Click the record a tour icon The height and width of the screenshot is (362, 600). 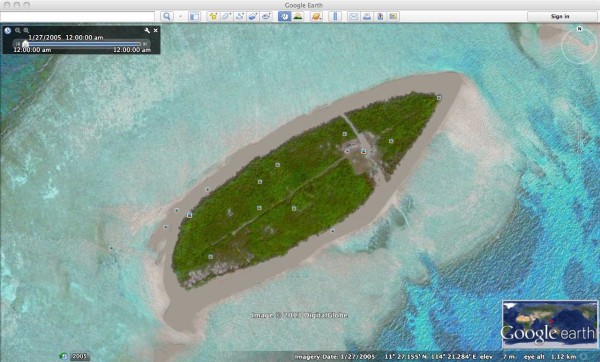[266, 16]
